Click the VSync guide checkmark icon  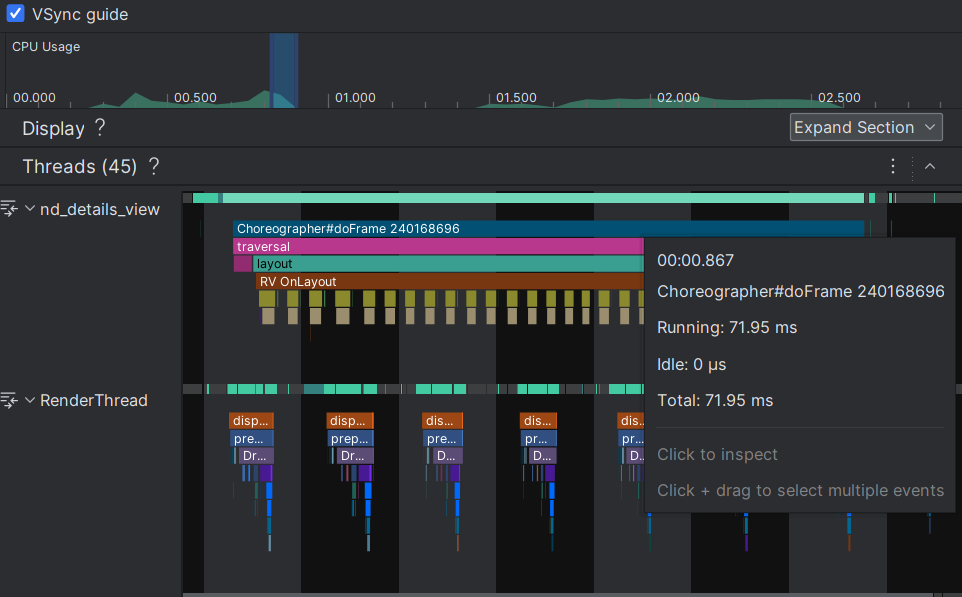tap(13, 14)
